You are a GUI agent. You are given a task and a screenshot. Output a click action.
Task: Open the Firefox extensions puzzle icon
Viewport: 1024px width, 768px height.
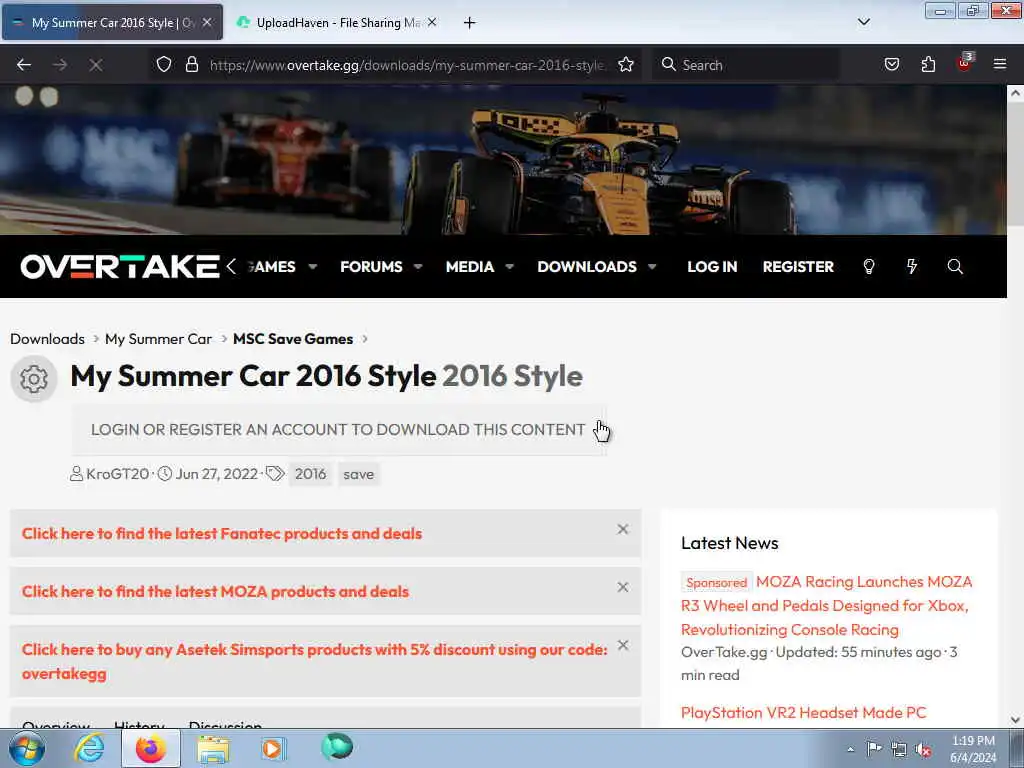tap(928, 64)
